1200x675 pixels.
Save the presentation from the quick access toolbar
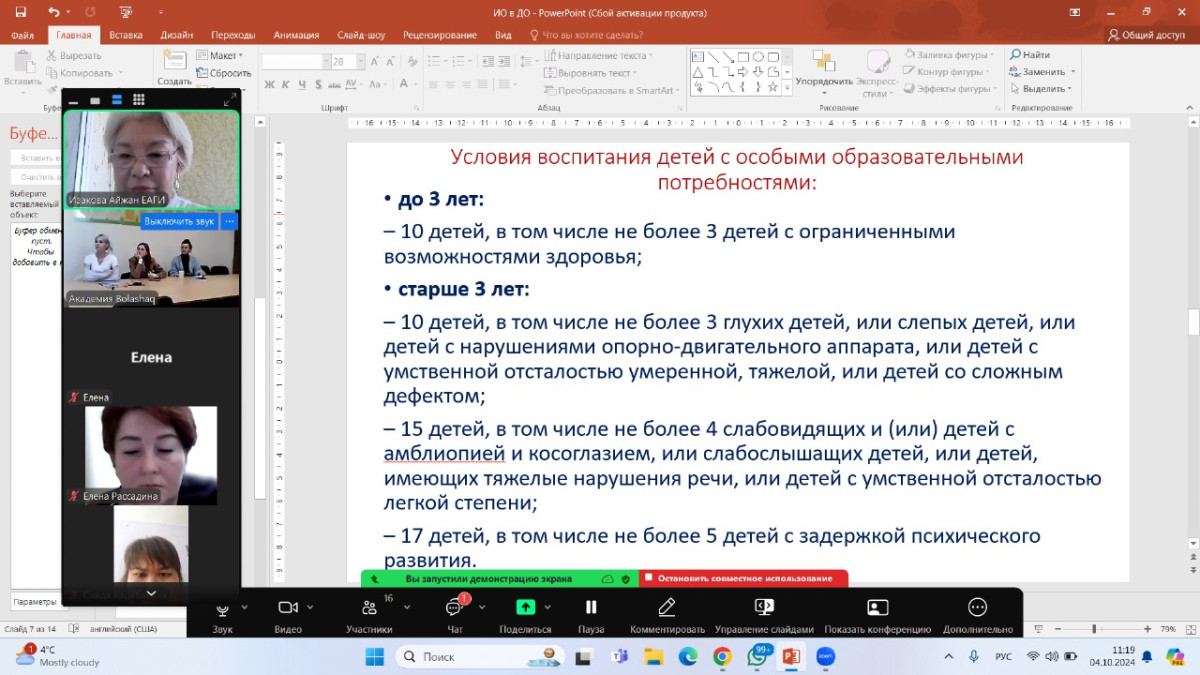pyautogui.click(x=21, y=12)
